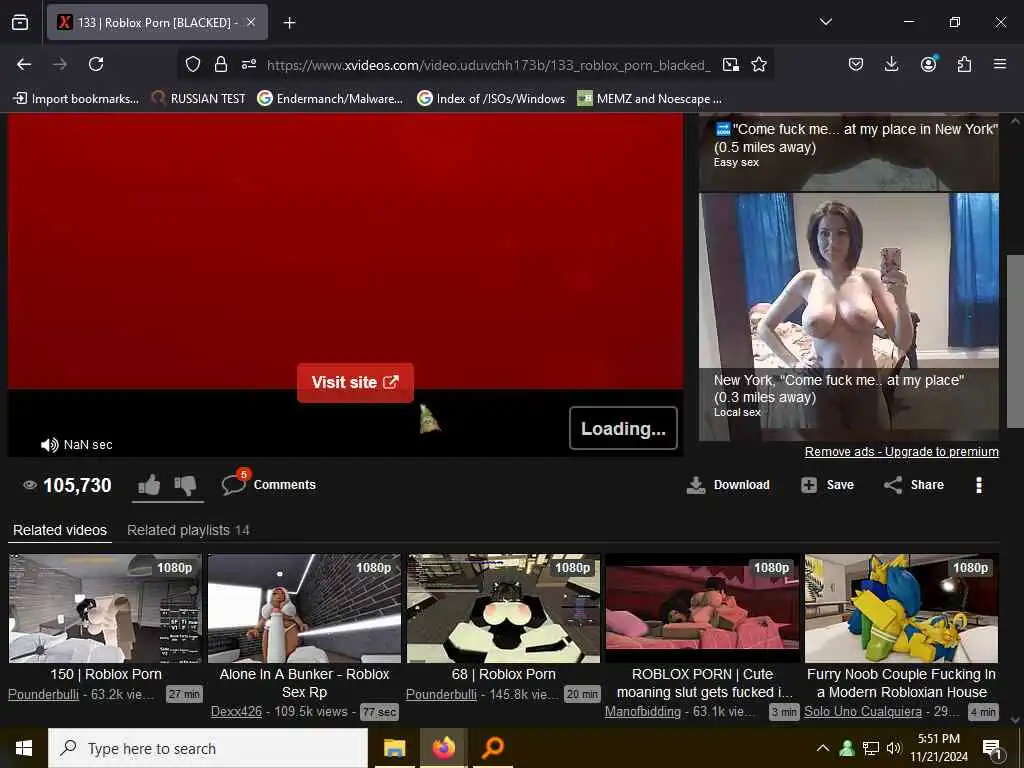Viewport: 1024px width, 768px height.
Task: Open the Windows notification center
Action: tap(993, 748)
